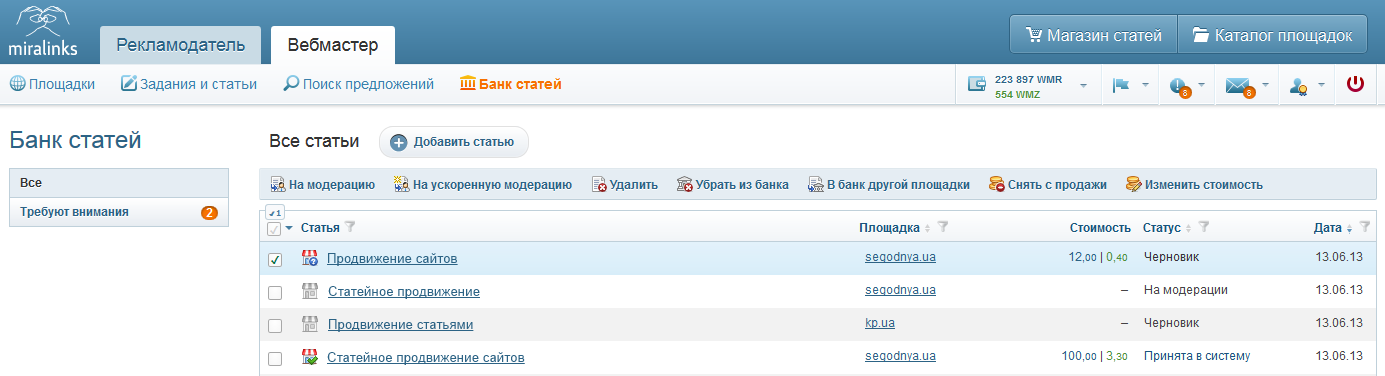Tick the Продвижение статьями row checkbox
The height and width of the screenshot is (376, 1385).
pyautogui.click(x=275, y=326)
